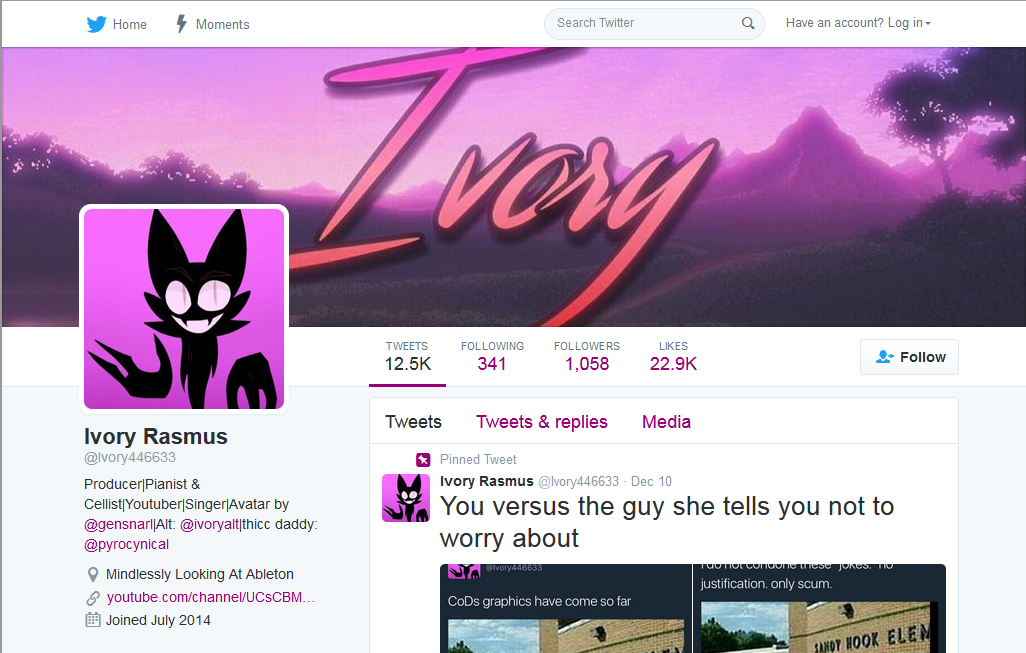The image size is (1026, 653).
Task: Open the @pyrocynical mention link
Action: (x=126, y=544)
